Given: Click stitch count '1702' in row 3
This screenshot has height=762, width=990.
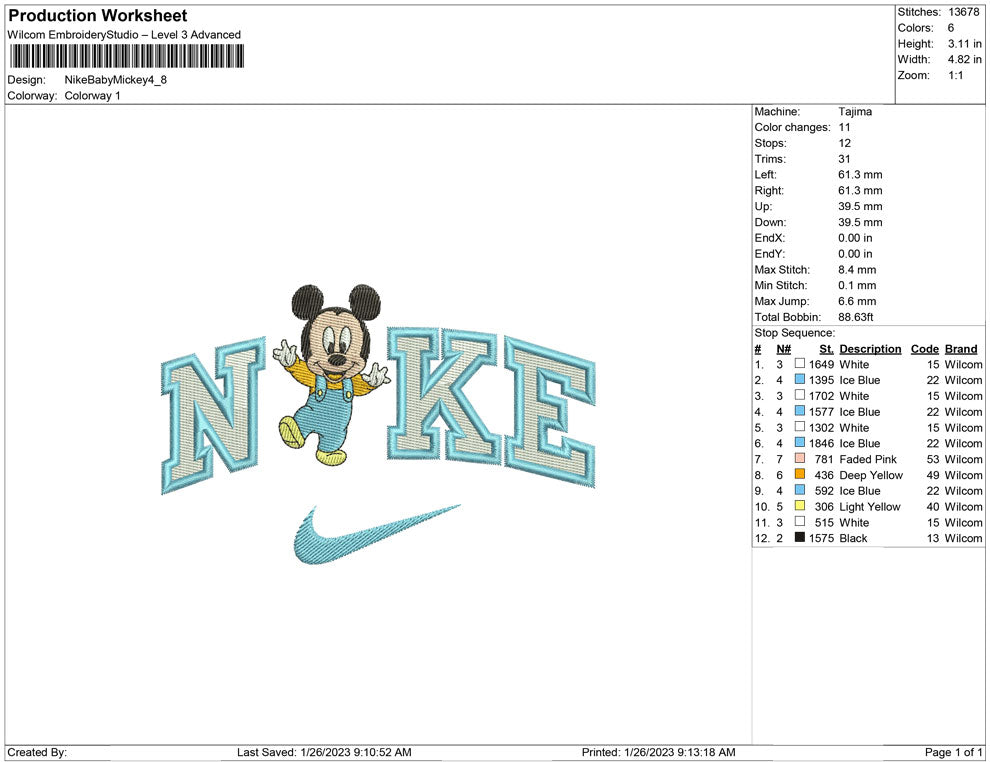Looking at the screenshot, I should [821, 395].
